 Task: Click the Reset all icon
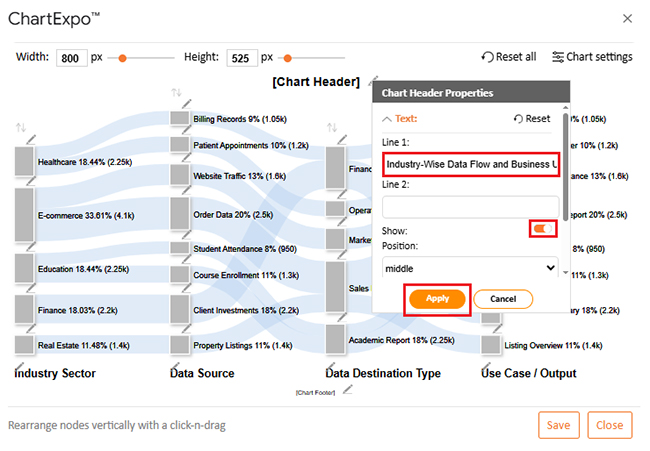(487, 57)
